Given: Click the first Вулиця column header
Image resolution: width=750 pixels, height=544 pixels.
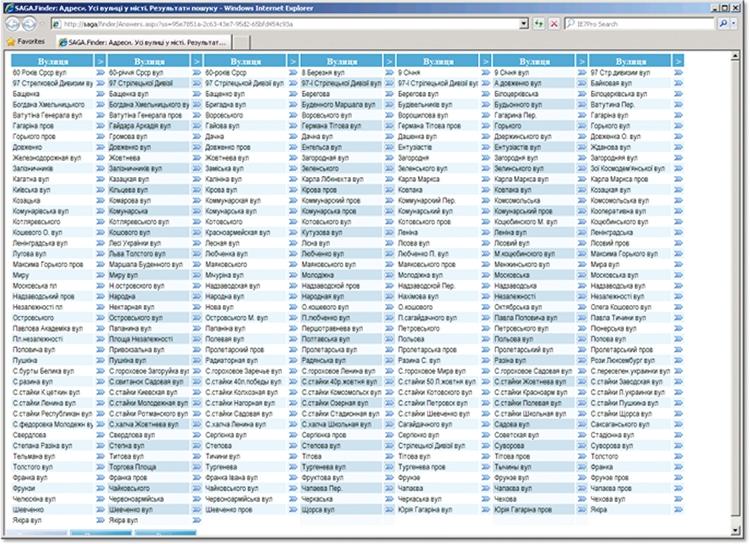Looking at the screenshot, I should [x=52, y=62].
